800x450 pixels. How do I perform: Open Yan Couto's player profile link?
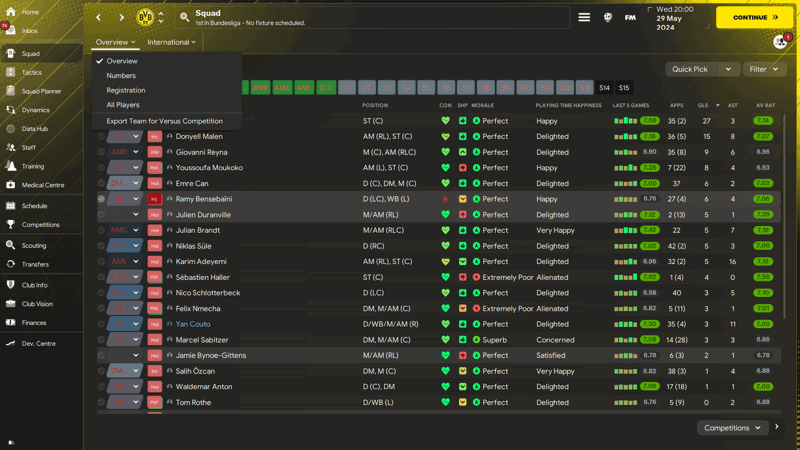193,324
